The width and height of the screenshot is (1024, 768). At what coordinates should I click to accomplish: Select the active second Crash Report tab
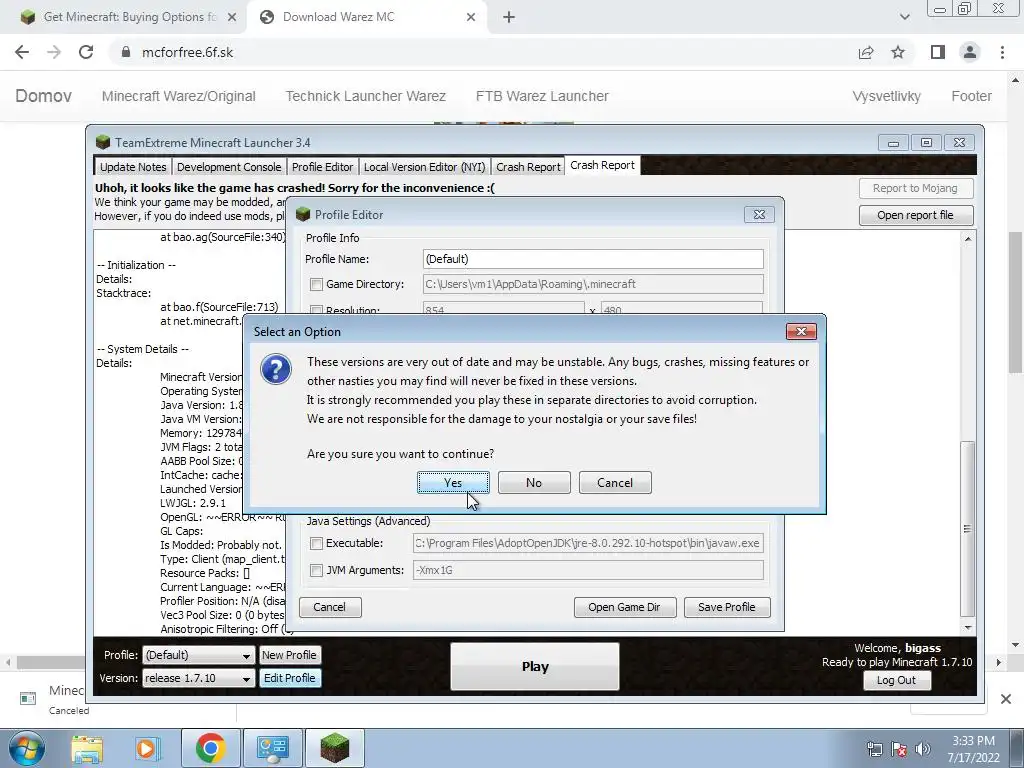point(602,166)
